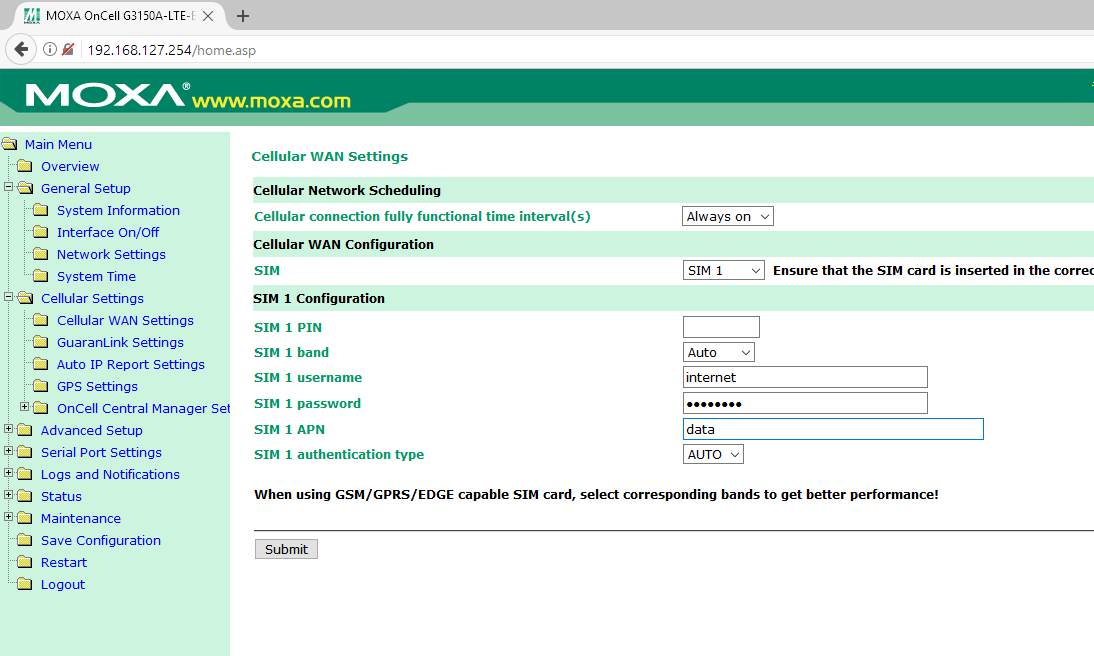The image size is (1094, 656).
Task: Open System Information in the menu
Action: coord(118,210)
